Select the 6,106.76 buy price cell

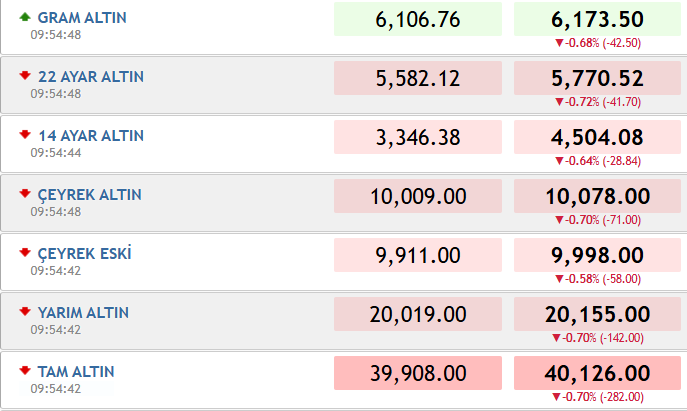[x=418, y=19]
